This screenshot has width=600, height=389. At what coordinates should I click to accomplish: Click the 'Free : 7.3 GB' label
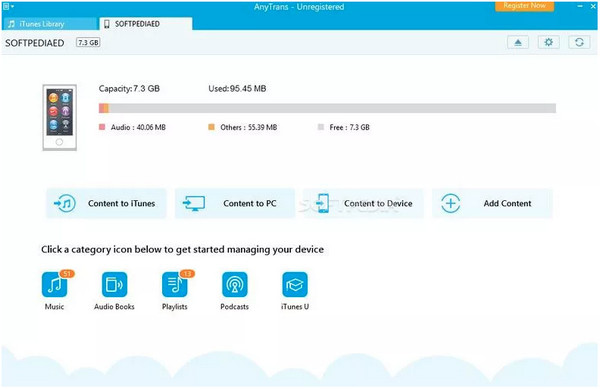[x=349, y=127]
